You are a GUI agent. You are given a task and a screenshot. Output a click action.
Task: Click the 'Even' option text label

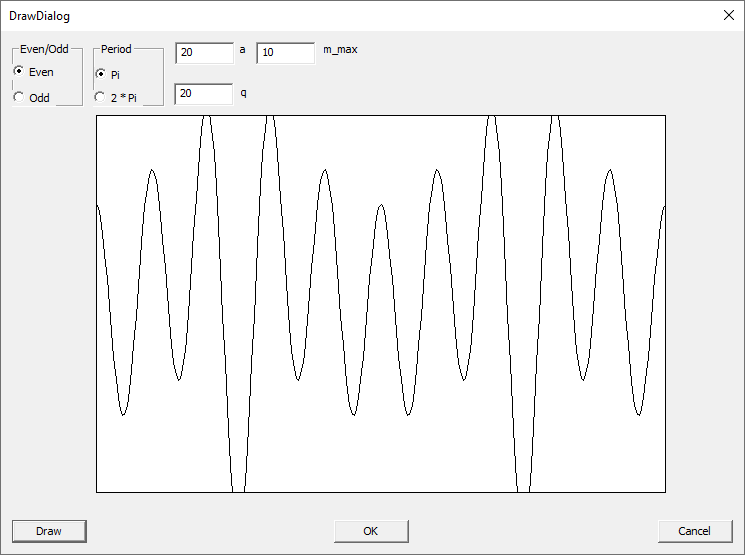[x=42, y=72]
